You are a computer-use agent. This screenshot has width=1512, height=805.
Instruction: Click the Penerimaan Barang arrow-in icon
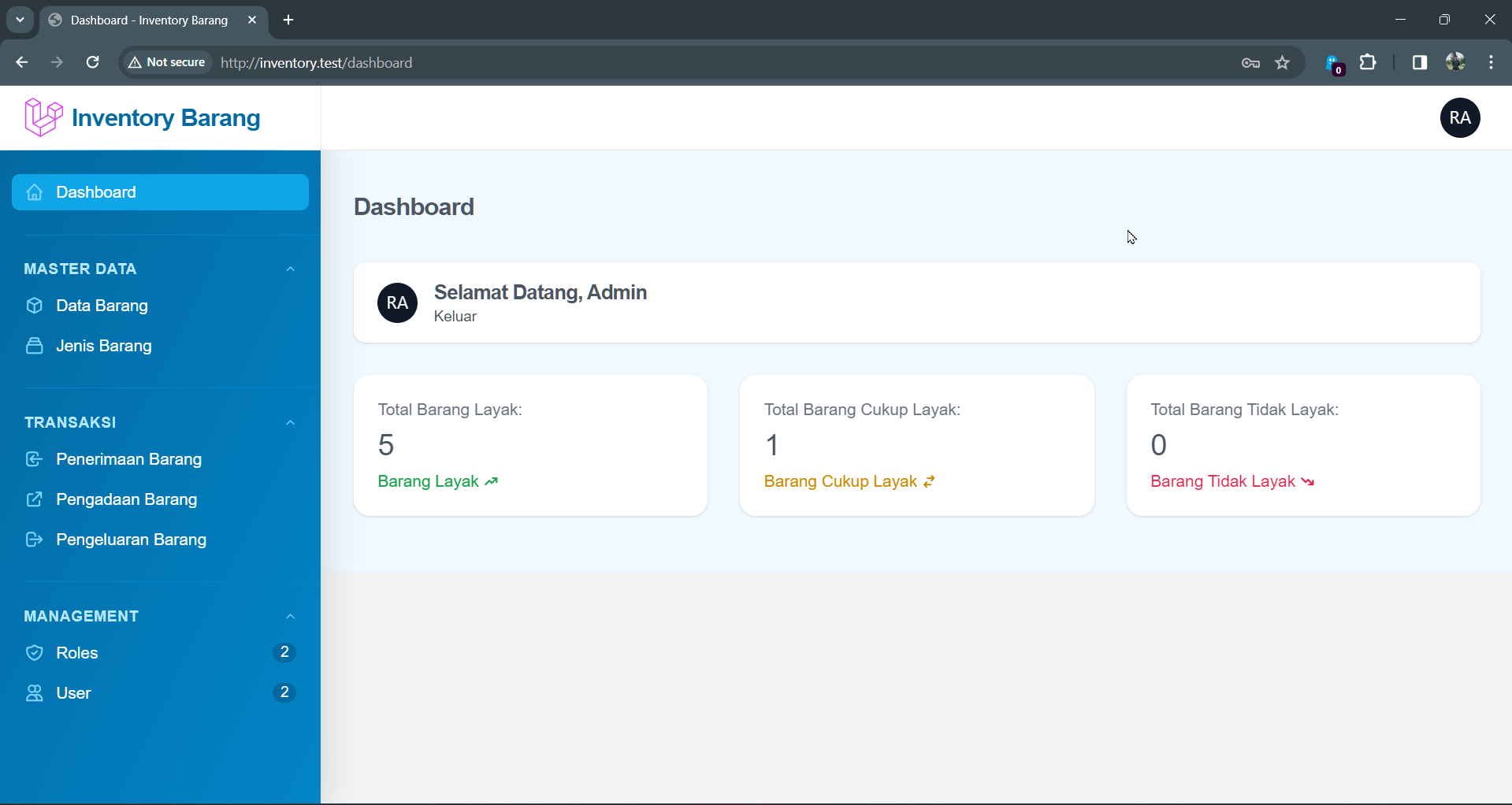coord(34,459)
